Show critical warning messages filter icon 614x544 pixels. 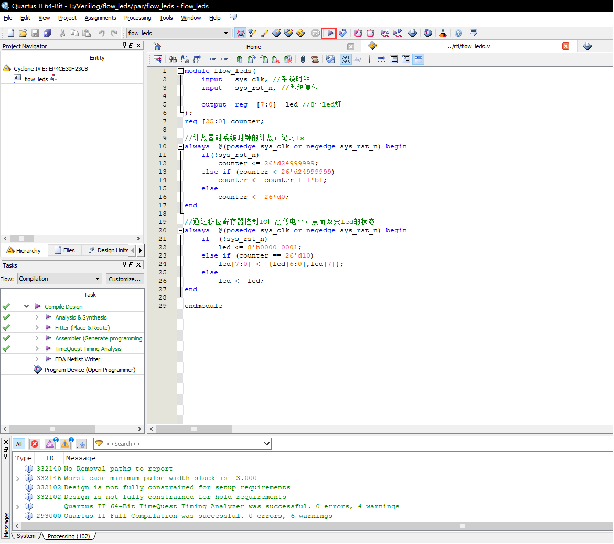coord(51,444)
